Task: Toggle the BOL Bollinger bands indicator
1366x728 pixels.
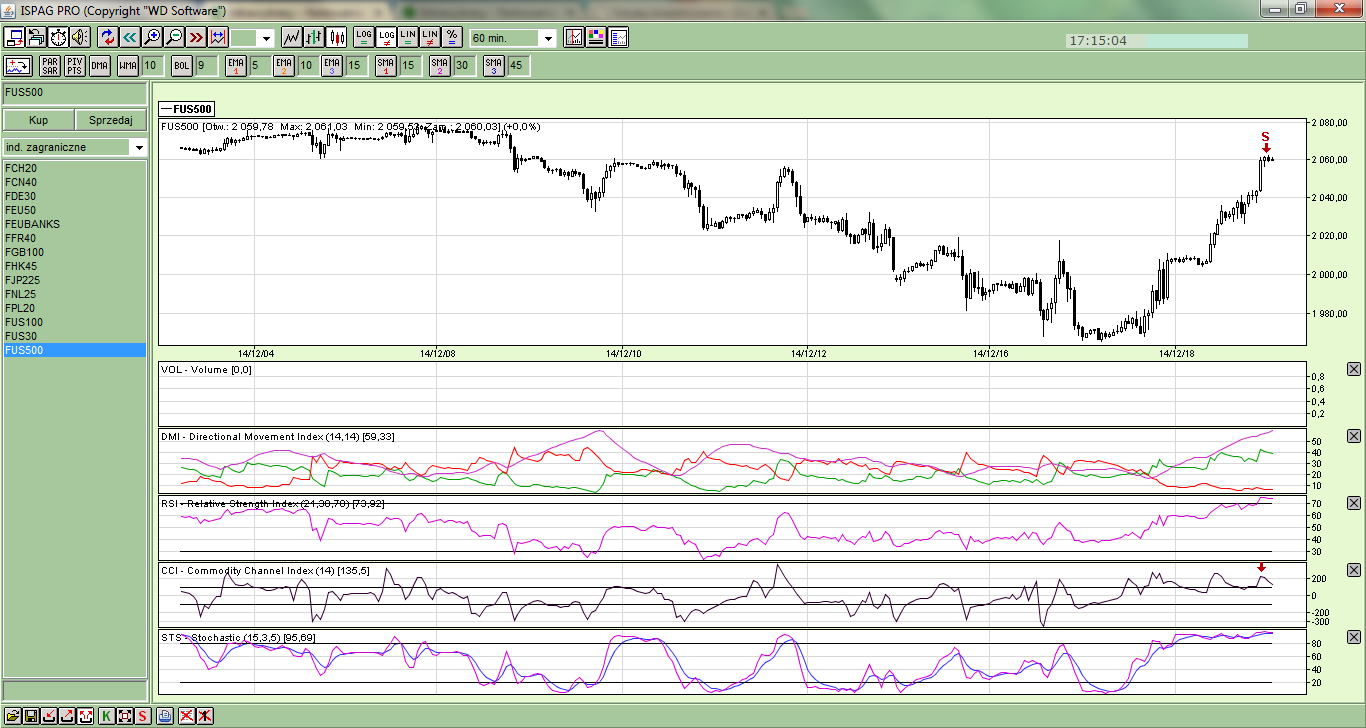Action: (x=181, y=66)
